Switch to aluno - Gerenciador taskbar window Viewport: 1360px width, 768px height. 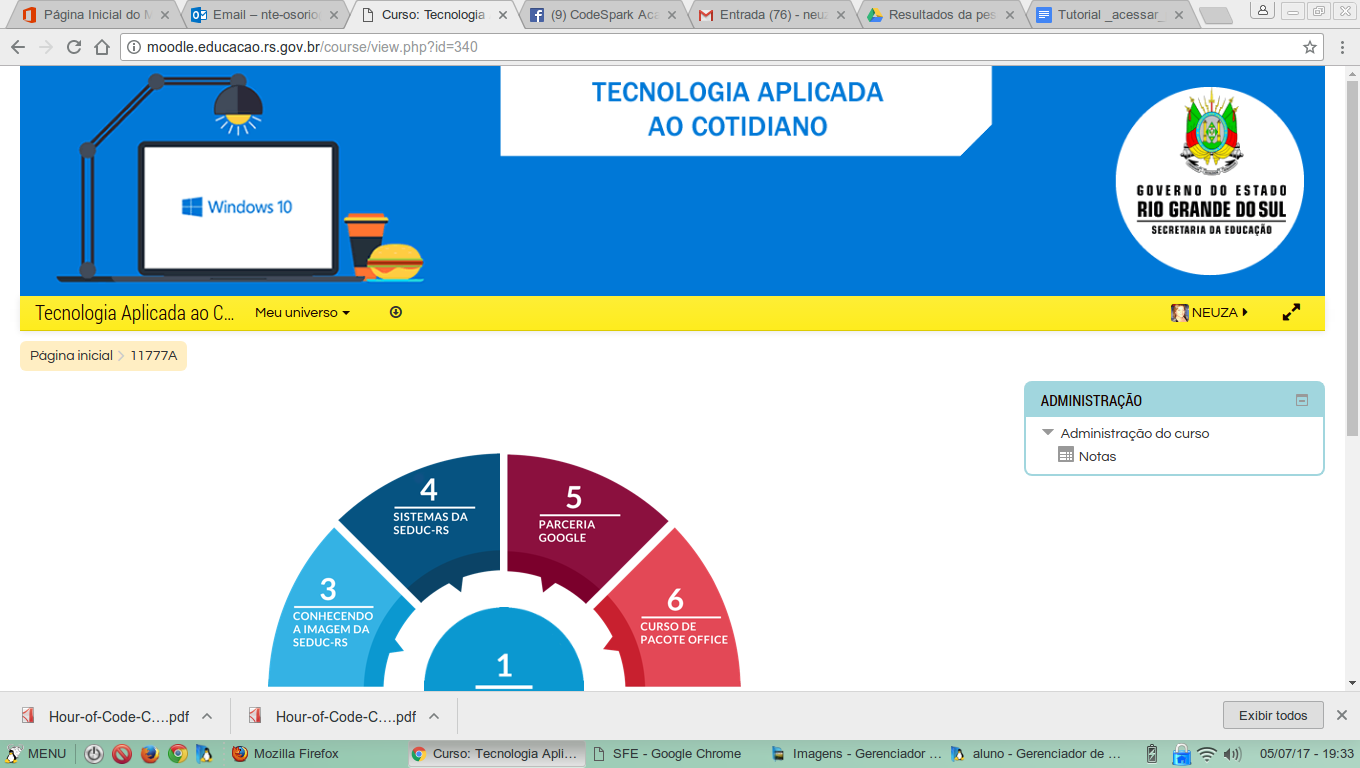click(1036, 754)
